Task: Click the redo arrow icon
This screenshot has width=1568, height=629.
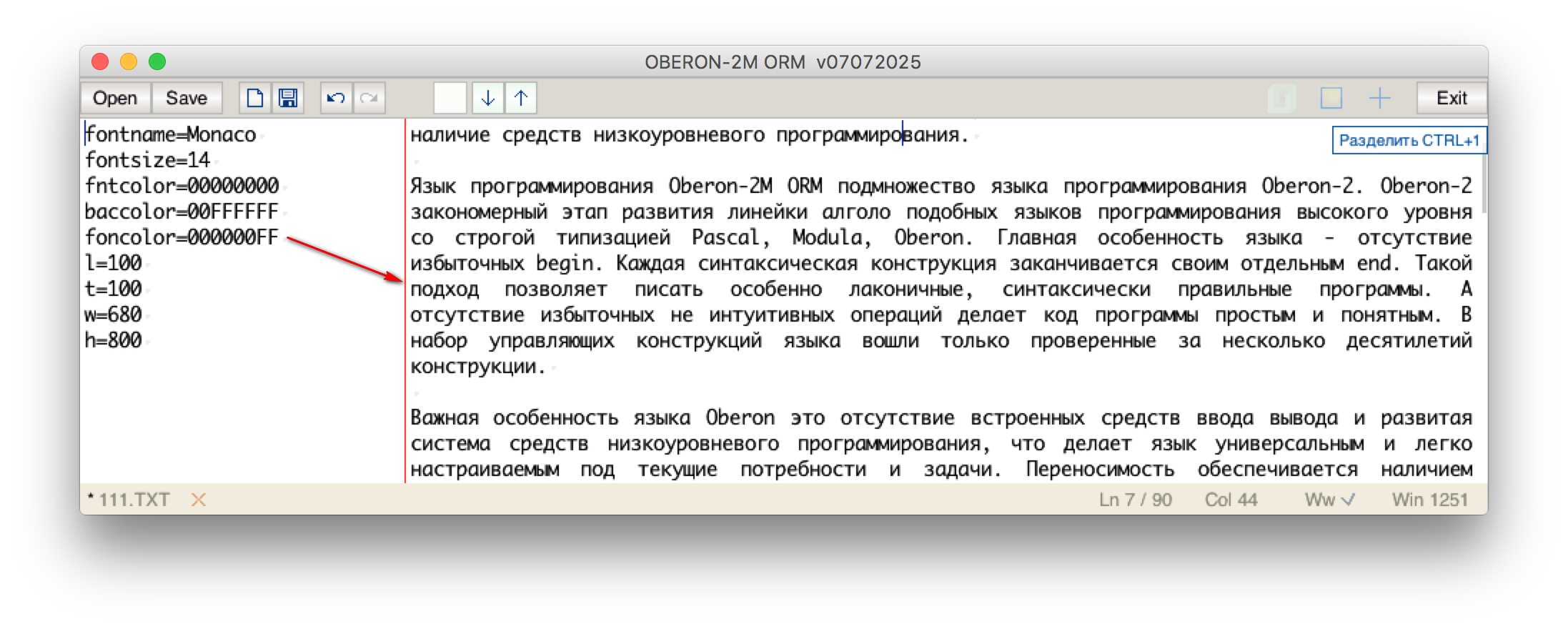Action: pos(369,98)
